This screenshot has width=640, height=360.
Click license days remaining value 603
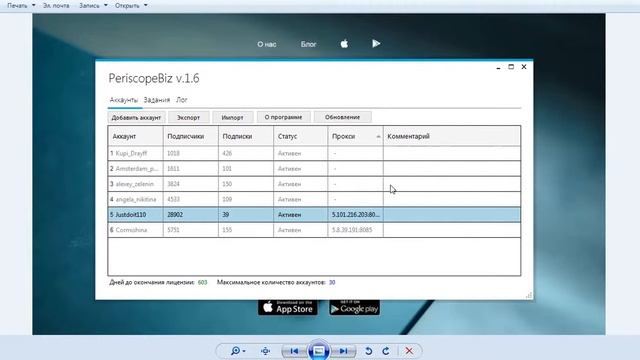point(202,282)
